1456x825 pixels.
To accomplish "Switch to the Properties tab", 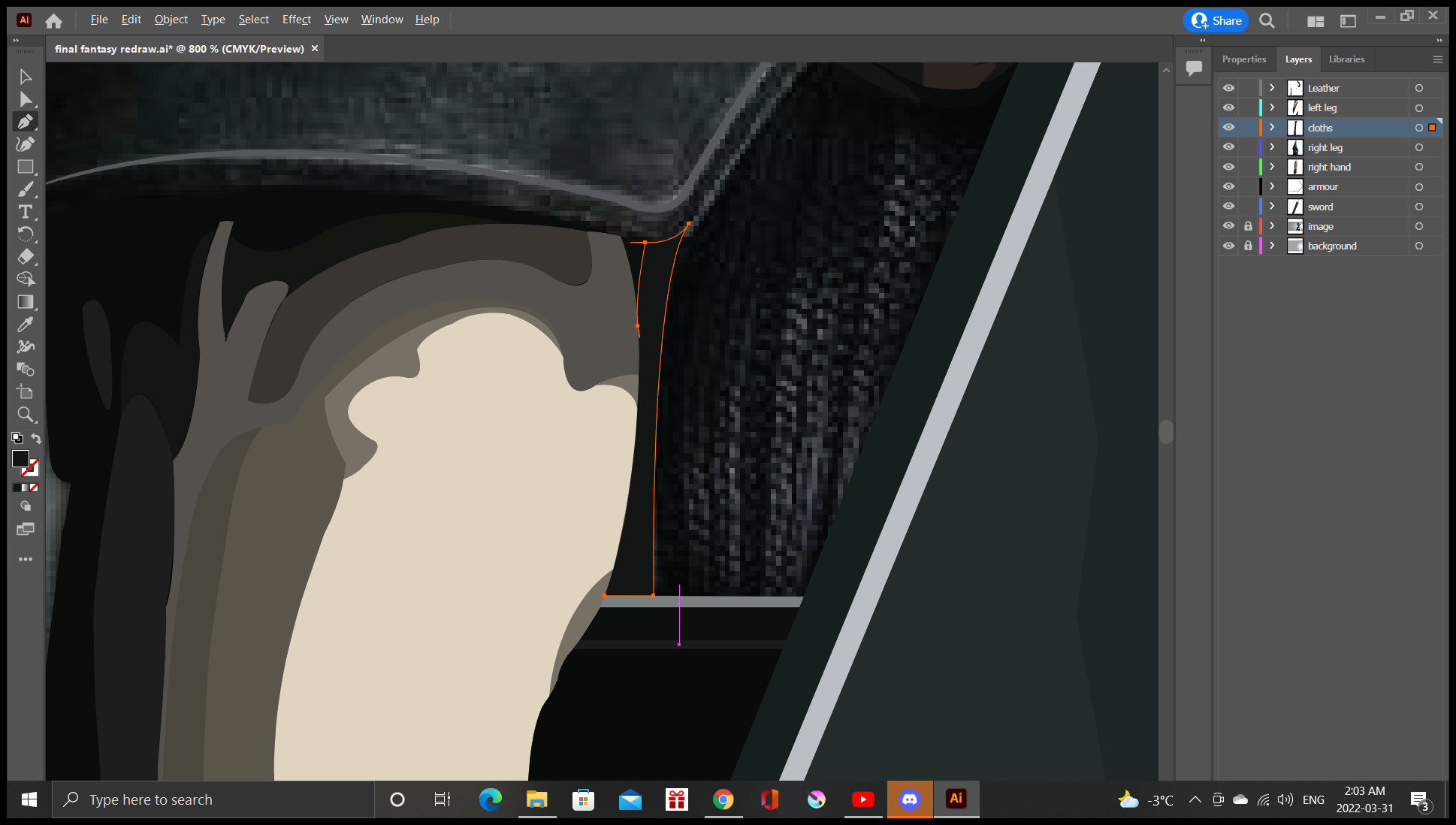I will click(x=1243, y=59).
